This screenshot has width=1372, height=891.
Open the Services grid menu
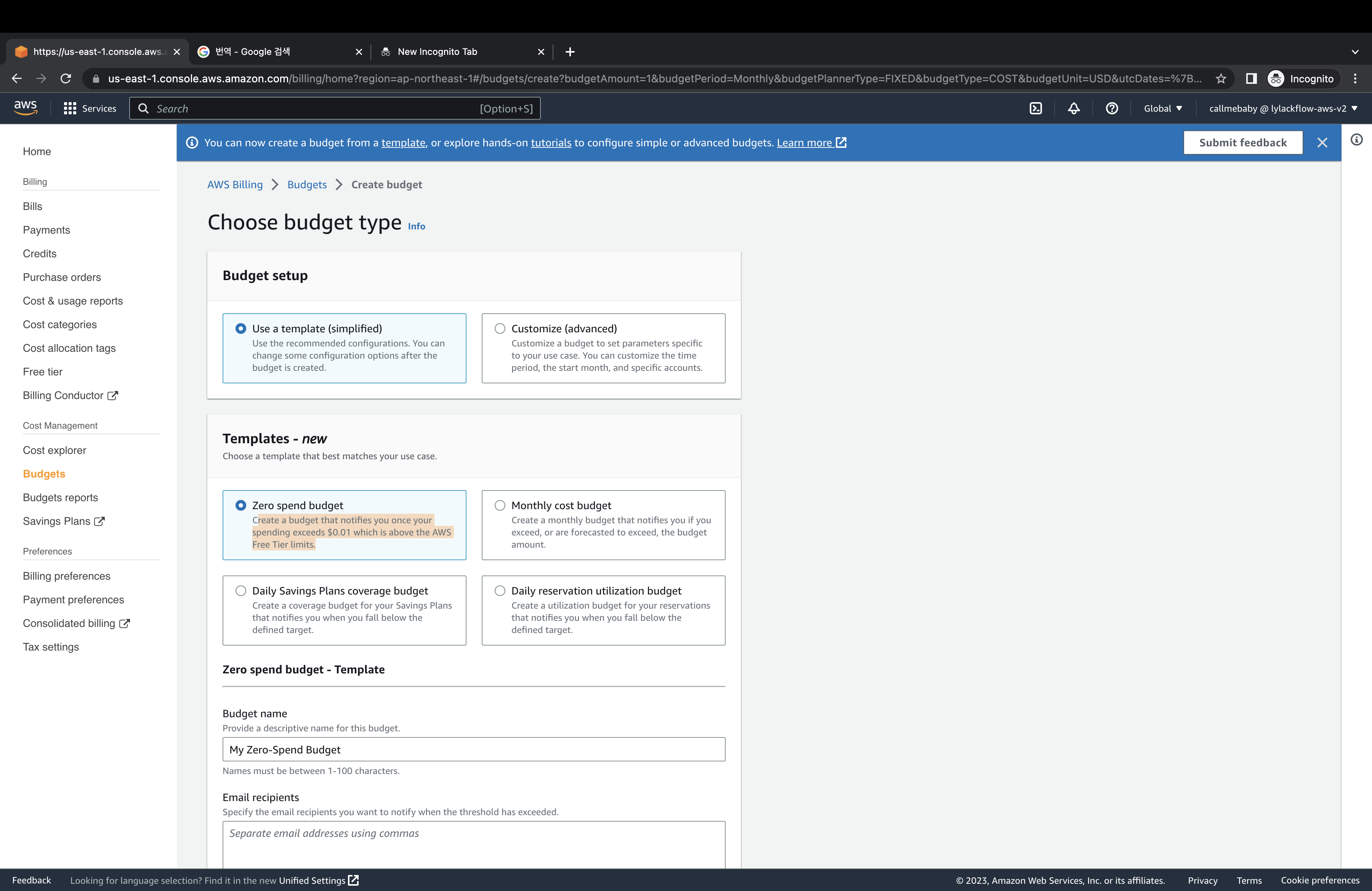pos(90,108)
